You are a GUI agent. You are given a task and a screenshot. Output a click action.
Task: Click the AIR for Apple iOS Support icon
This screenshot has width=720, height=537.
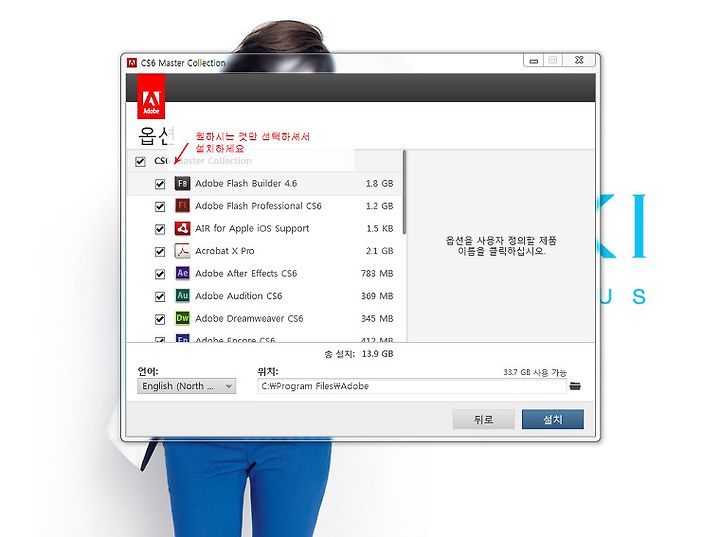(182, 228)
